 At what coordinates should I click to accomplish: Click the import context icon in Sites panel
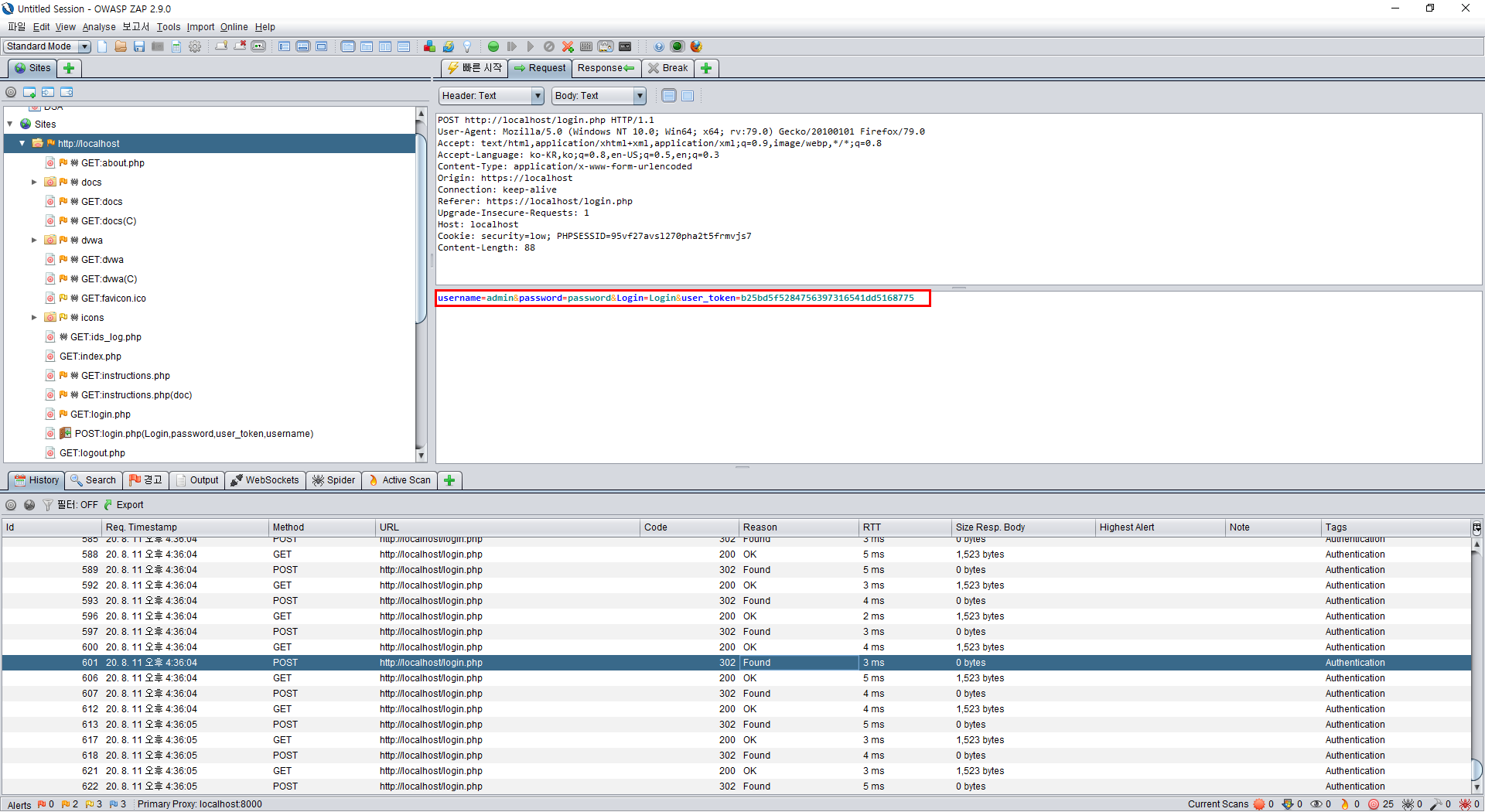click(48, 92)
